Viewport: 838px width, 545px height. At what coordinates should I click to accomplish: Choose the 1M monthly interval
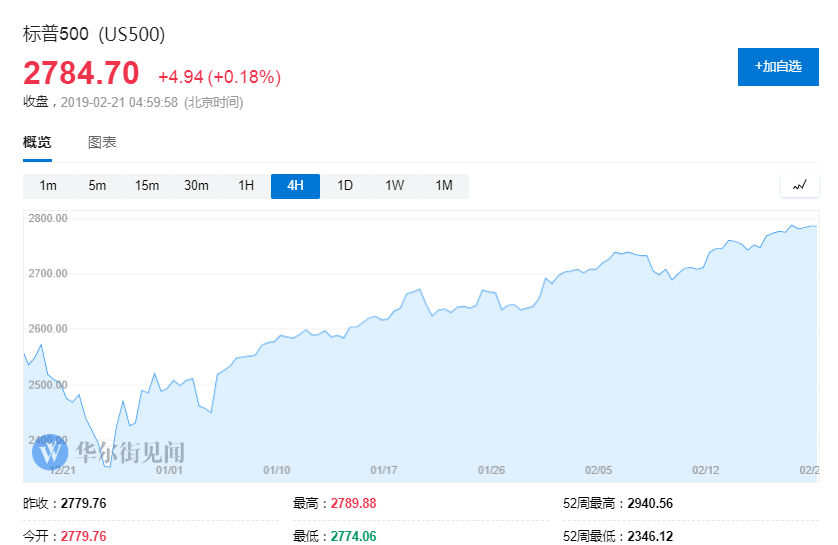pos(444,186)
